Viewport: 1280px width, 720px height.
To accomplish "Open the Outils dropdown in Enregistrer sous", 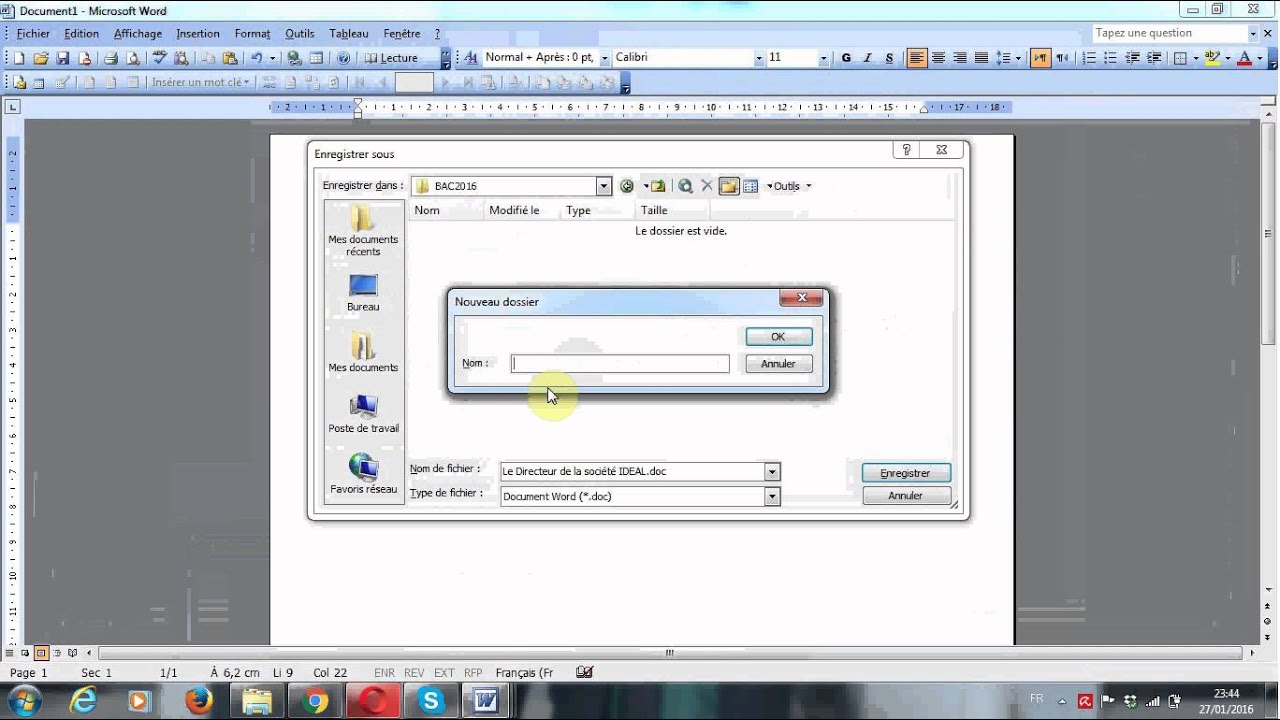I will point(789,186).
